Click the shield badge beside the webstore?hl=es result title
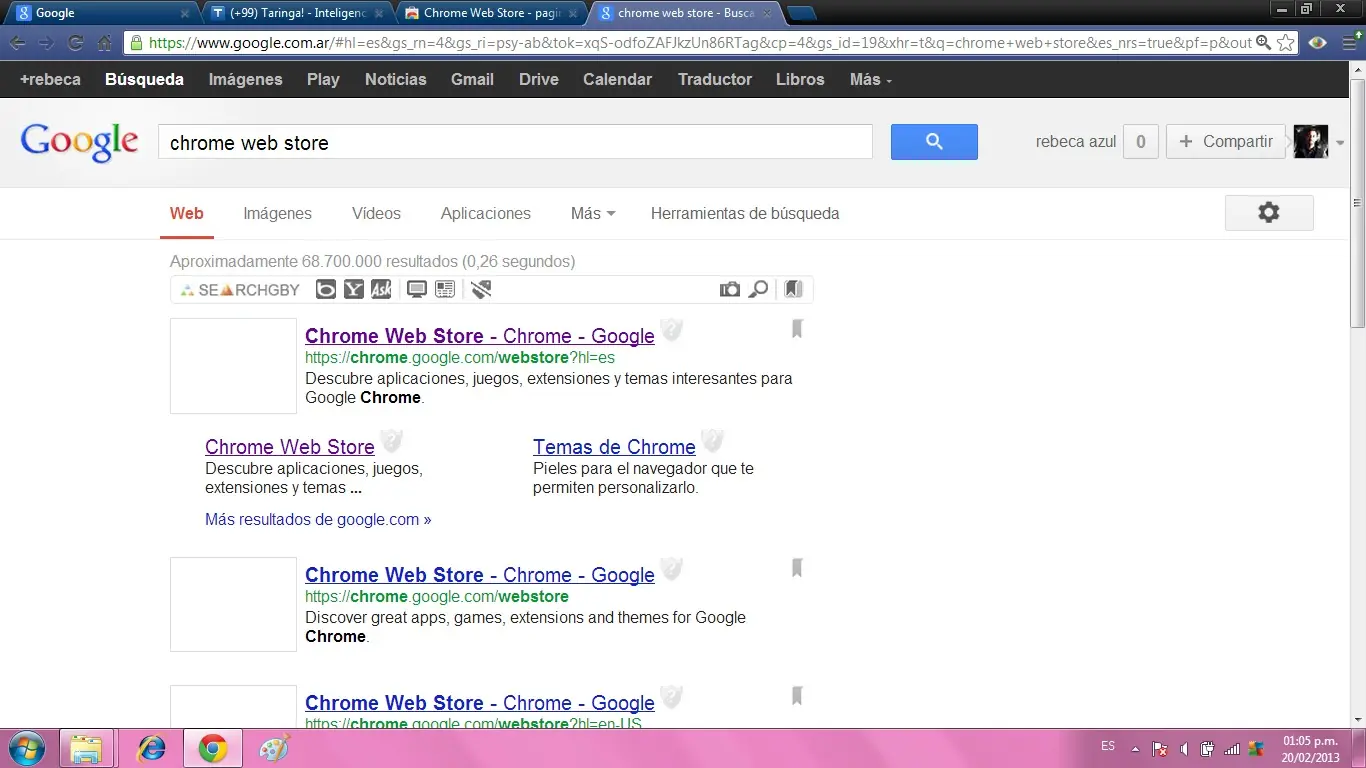Image resolution: width=1366 pixels, height=768 pixels. [672, 330]
